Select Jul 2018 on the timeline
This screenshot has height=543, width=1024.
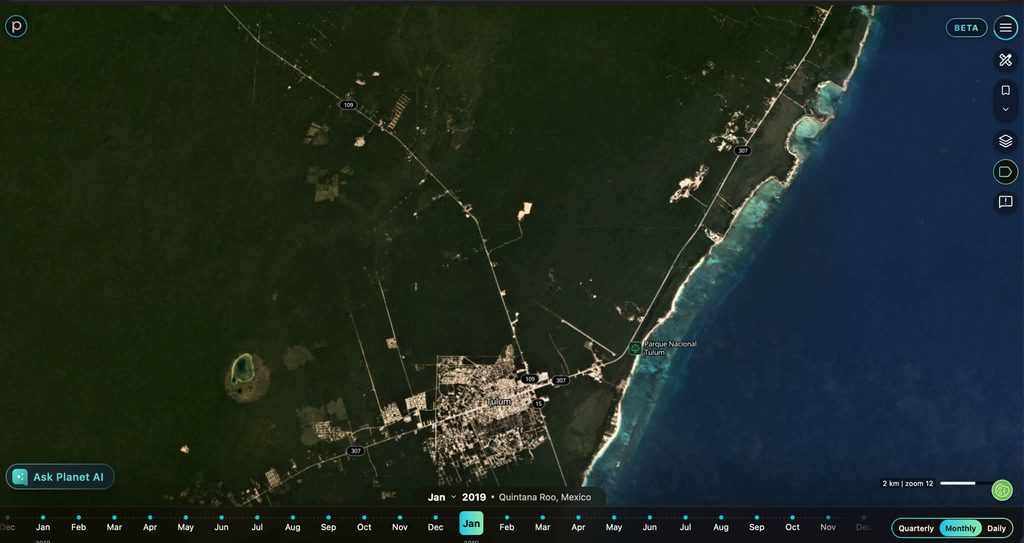point(257,527)
